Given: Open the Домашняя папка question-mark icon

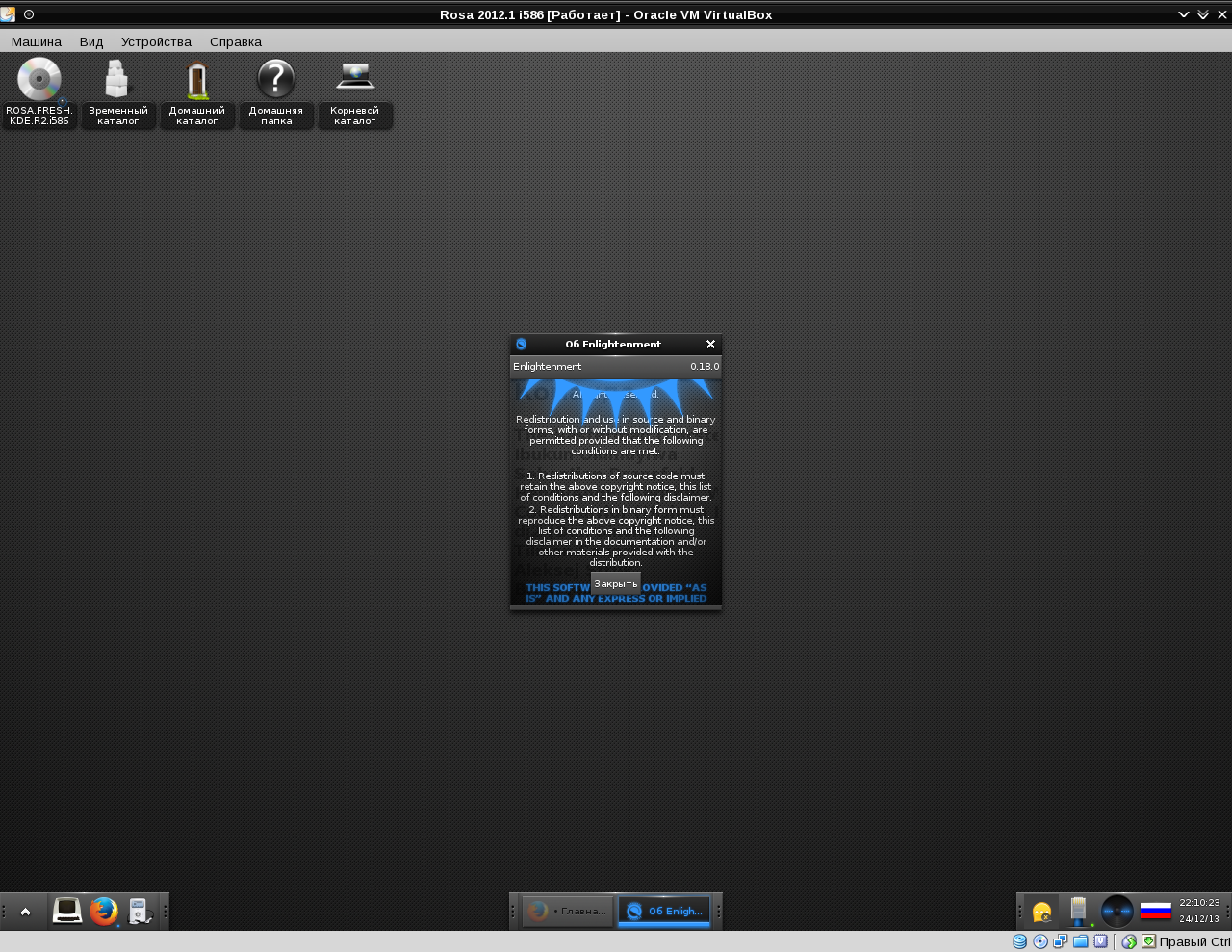Looking at the screenshot, I should click(x=276, y=79).
